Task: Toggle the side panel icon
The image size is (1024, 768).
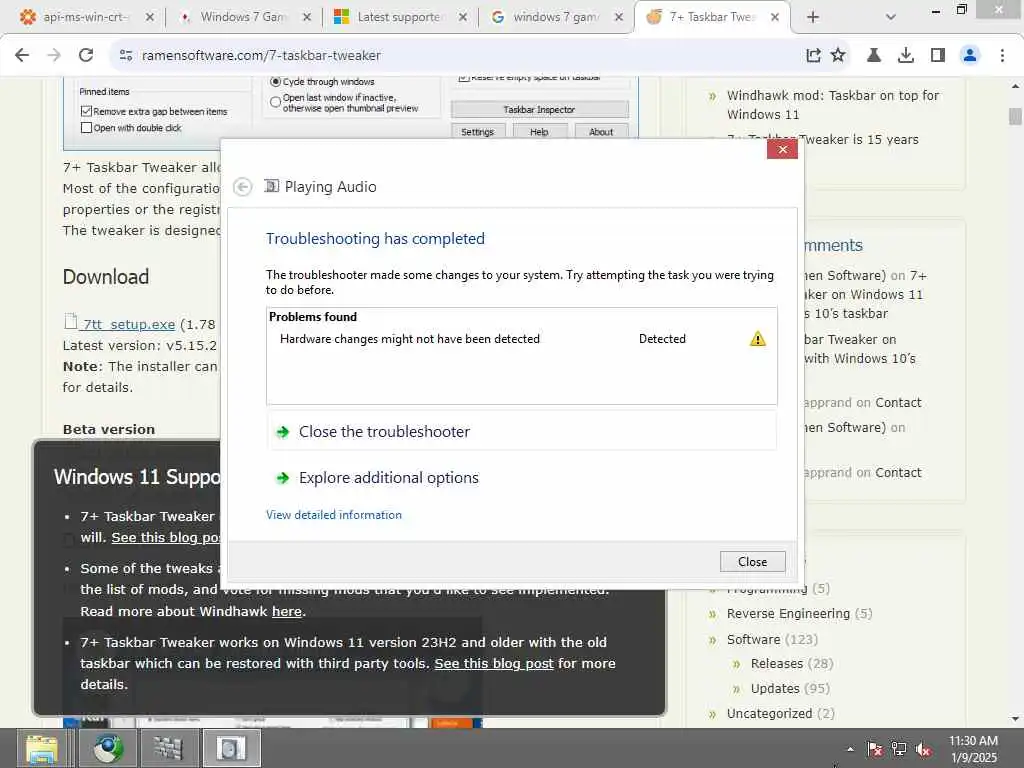Action: pyautogui.click(x=938, y=56)
